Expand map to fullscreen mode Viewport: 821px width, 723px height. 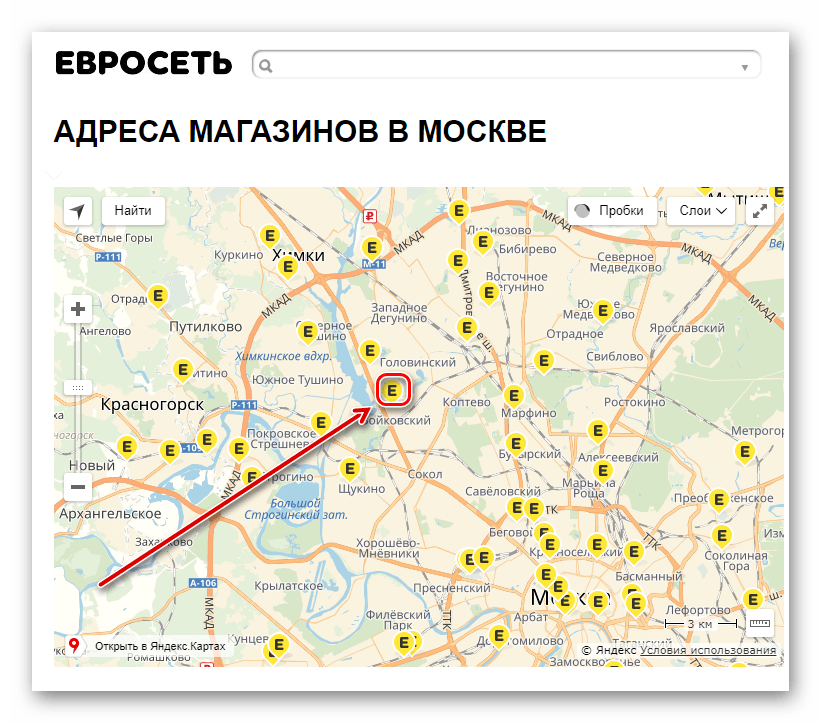coord(760,211)
